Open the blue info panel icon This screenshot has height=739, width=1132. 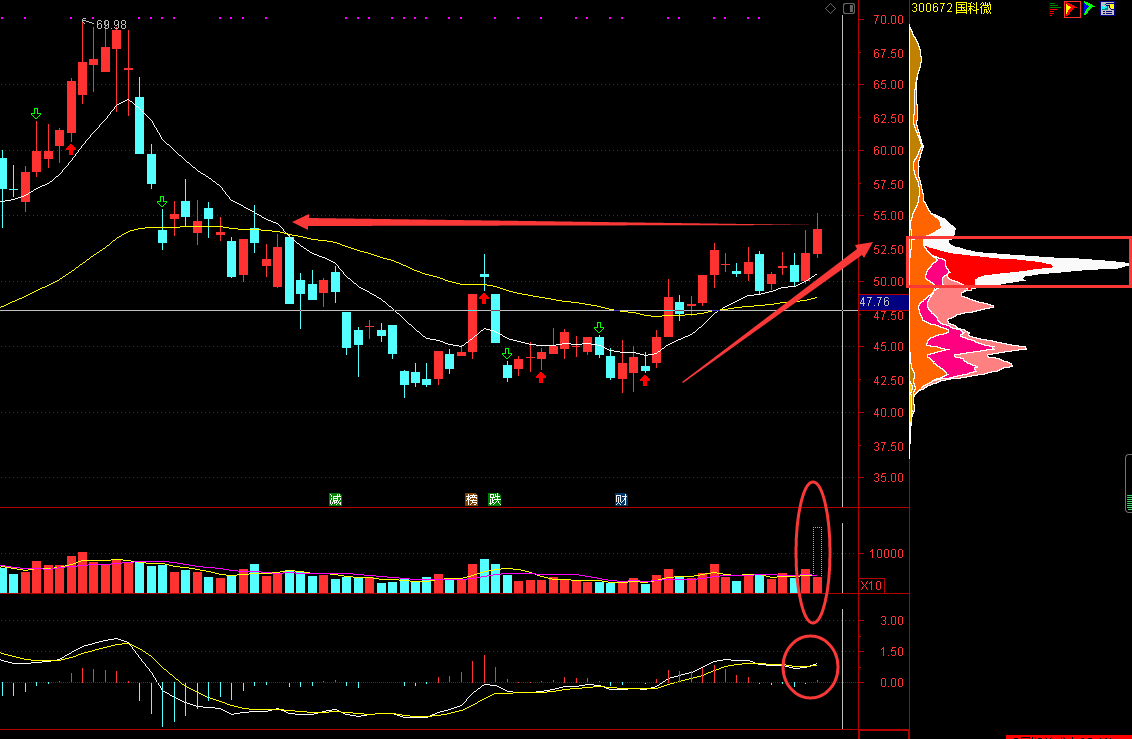pyautogui.click(x=1107, y=9)
